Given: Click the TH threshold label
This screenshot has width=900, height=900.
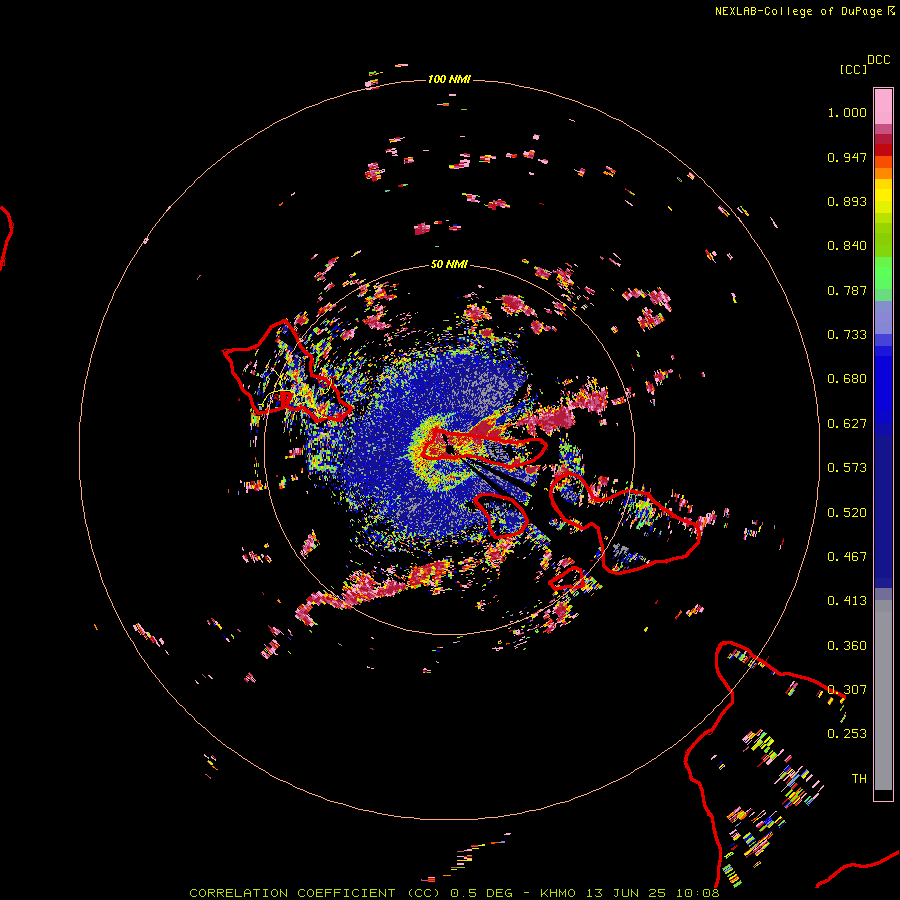Looking at the screenshot, I should pyautogui.click(x=859, y=779).
